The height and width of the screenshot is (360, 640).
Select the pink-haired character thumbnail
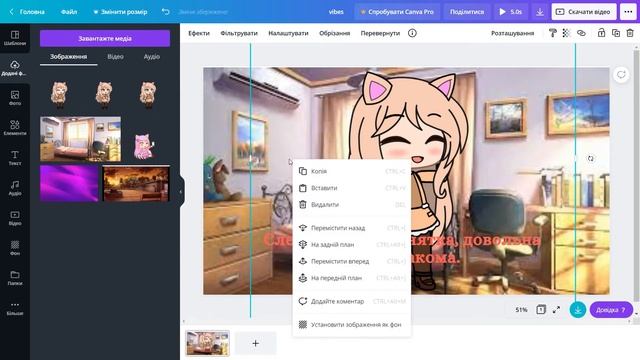click(143, 146)
